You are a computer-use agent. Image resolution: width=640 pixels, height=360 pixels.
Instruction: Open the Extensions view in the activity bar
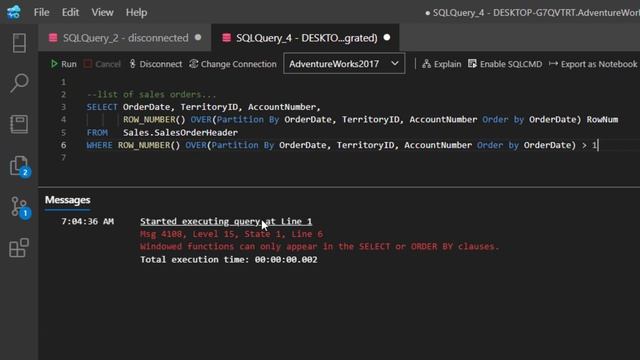coord(19,248)
